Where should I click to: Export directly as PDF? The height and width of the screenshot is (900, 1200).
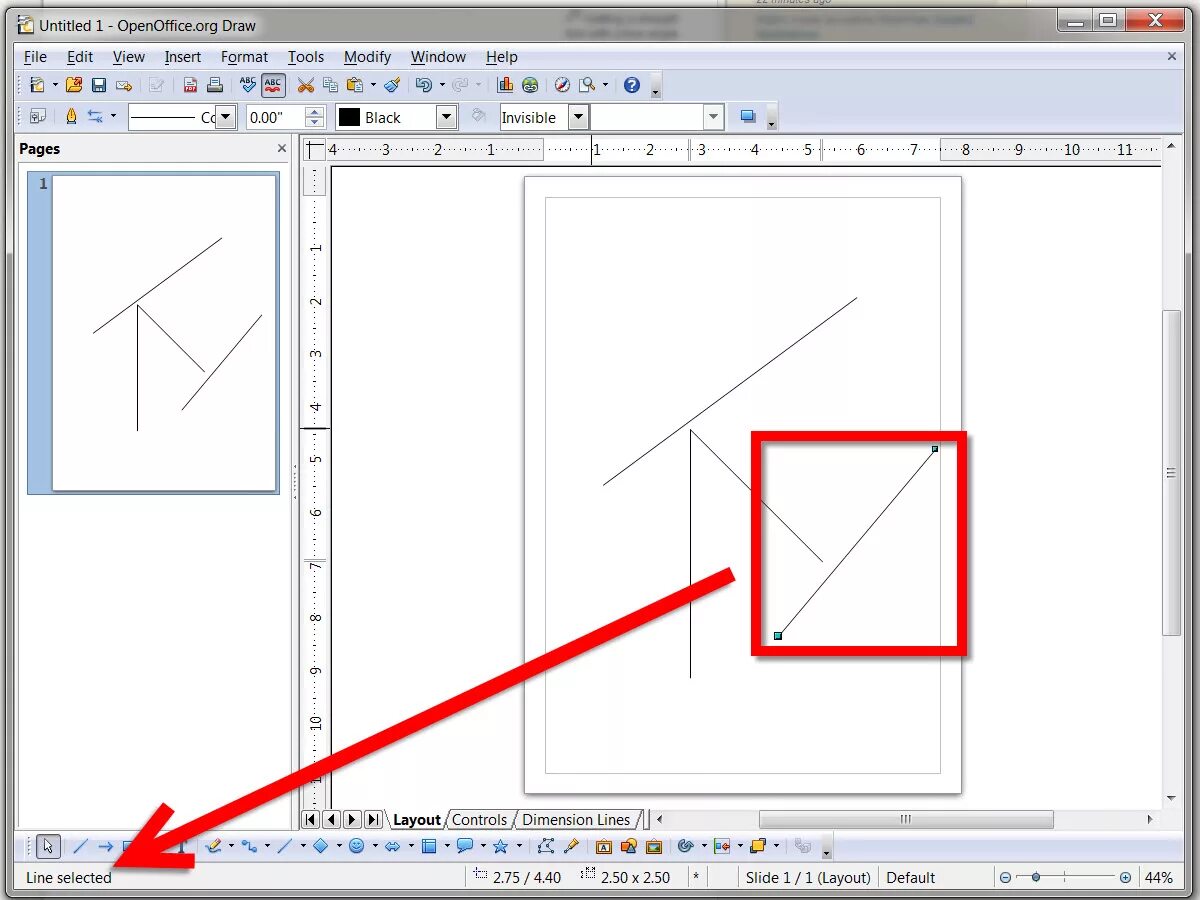coord(190,86)
